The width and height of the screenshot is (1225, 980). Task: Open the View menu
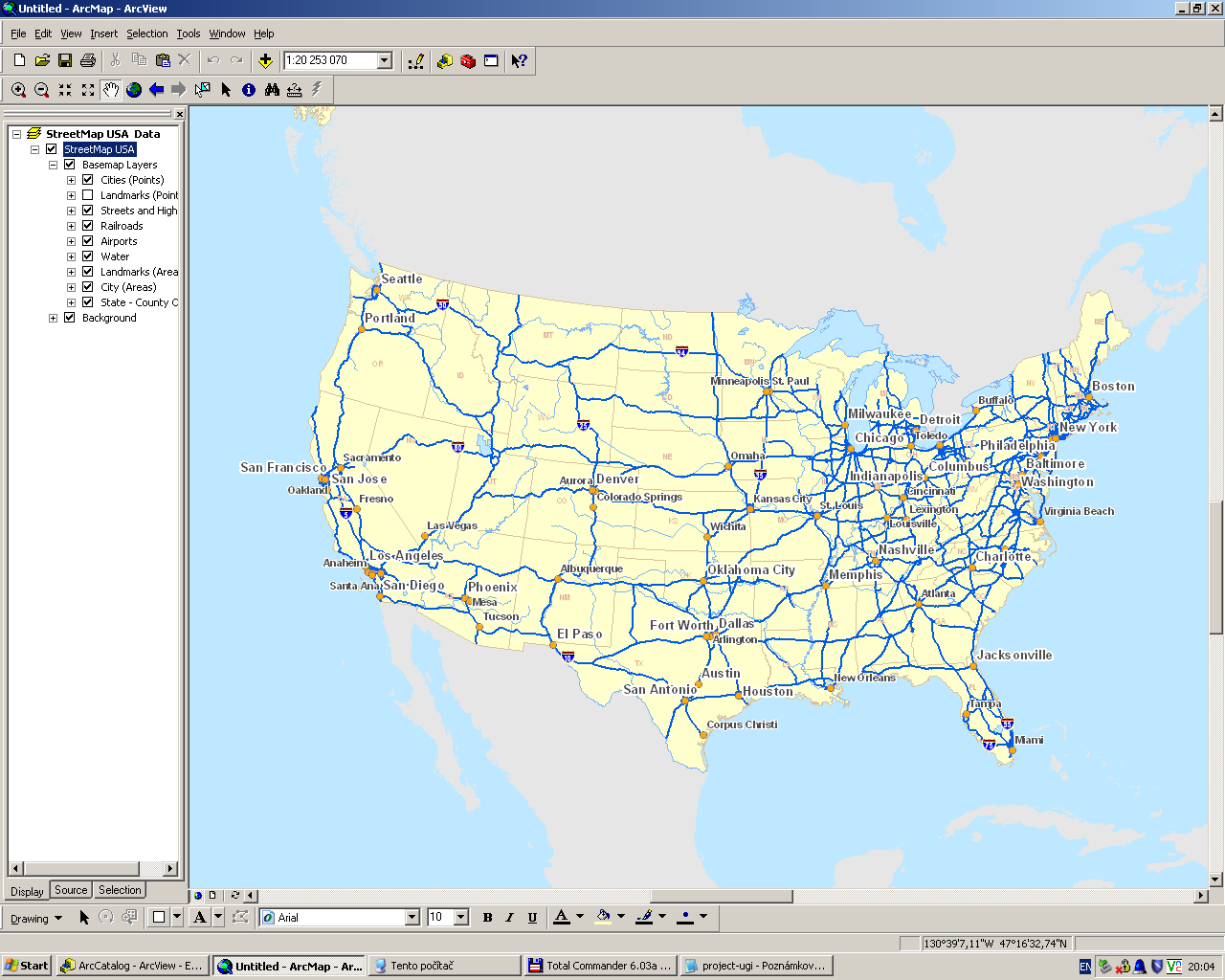pyautogui.click(x=71, y=33)
